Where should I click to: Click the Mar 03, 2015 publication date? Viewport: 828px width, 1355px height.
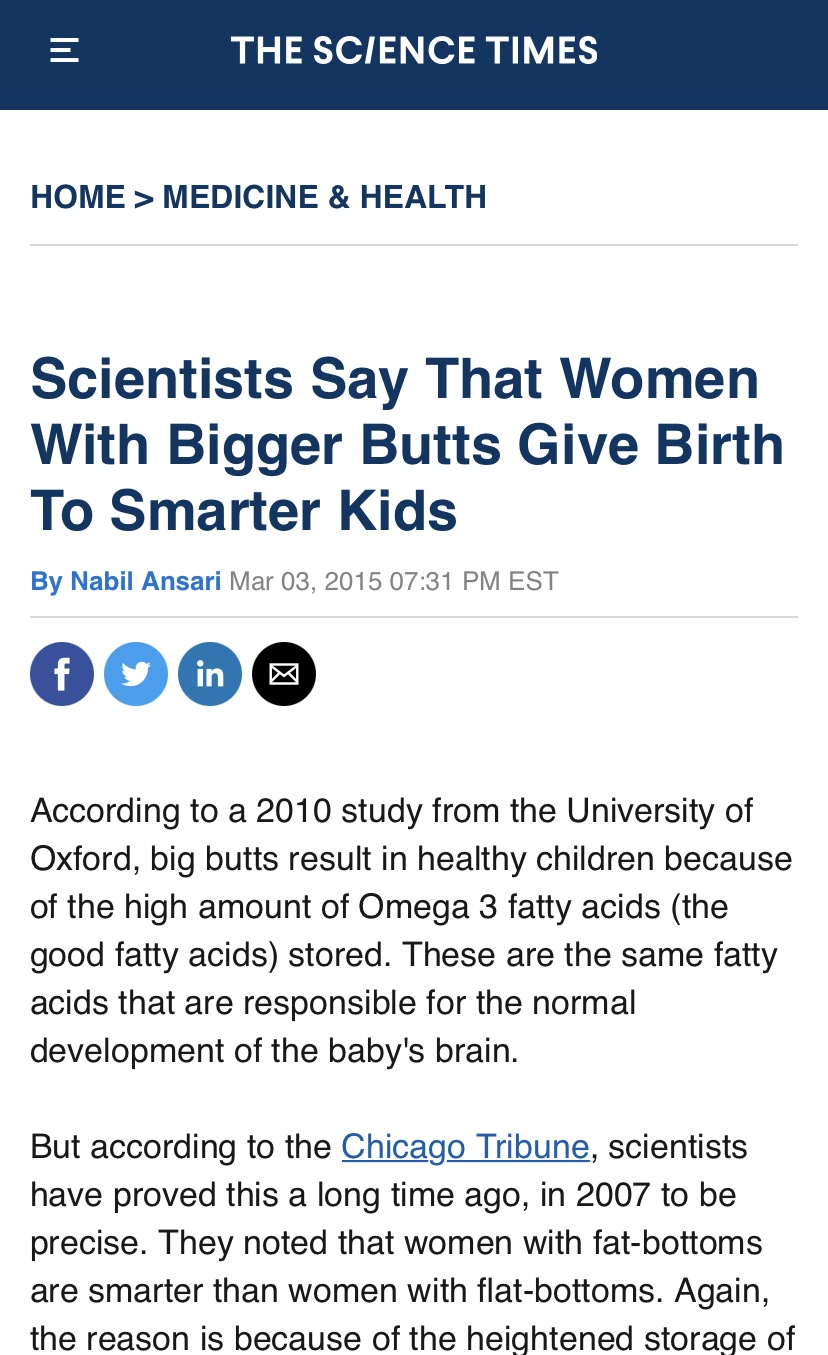[x=306, y=581]
